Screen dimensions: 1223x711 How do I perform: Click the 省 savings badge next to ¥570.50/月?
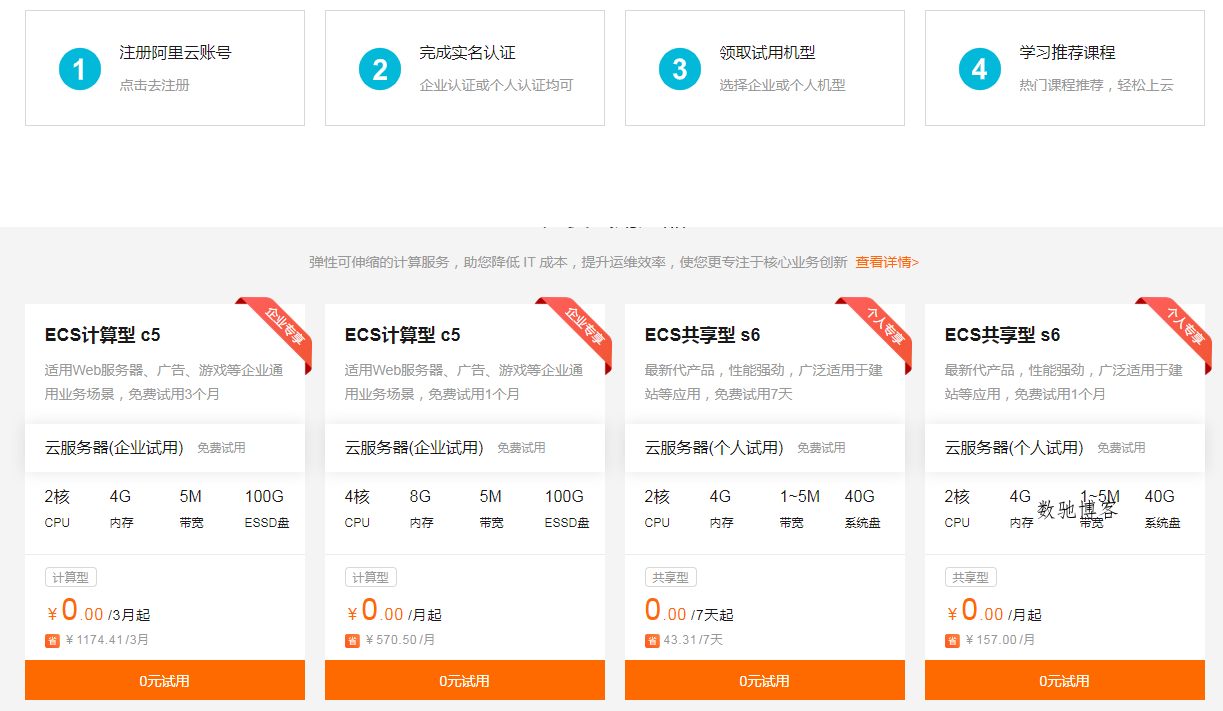(x=352, y=640)
